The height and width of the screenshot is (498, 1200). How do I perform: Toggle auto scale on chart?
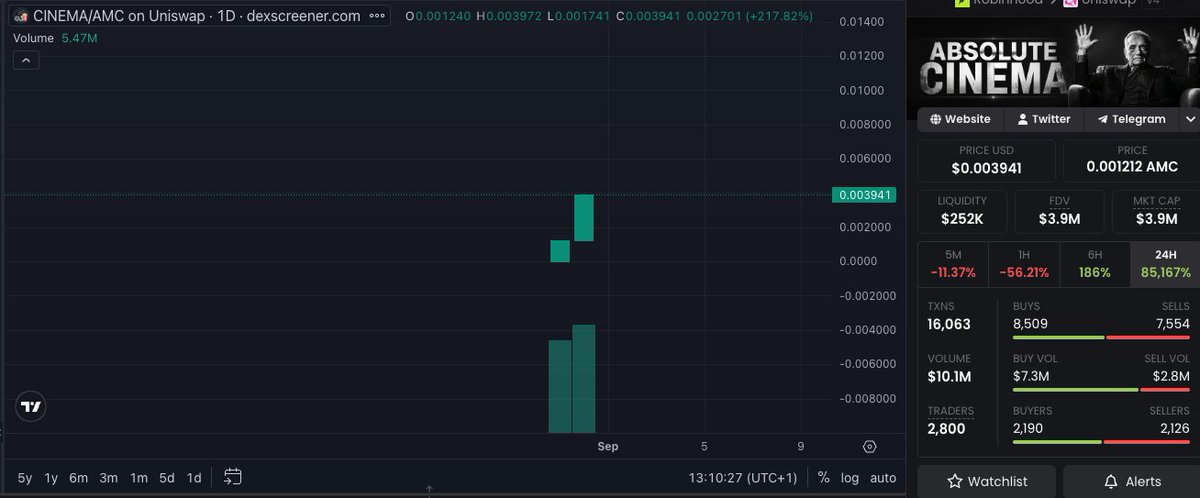click(x=883, y=477)
